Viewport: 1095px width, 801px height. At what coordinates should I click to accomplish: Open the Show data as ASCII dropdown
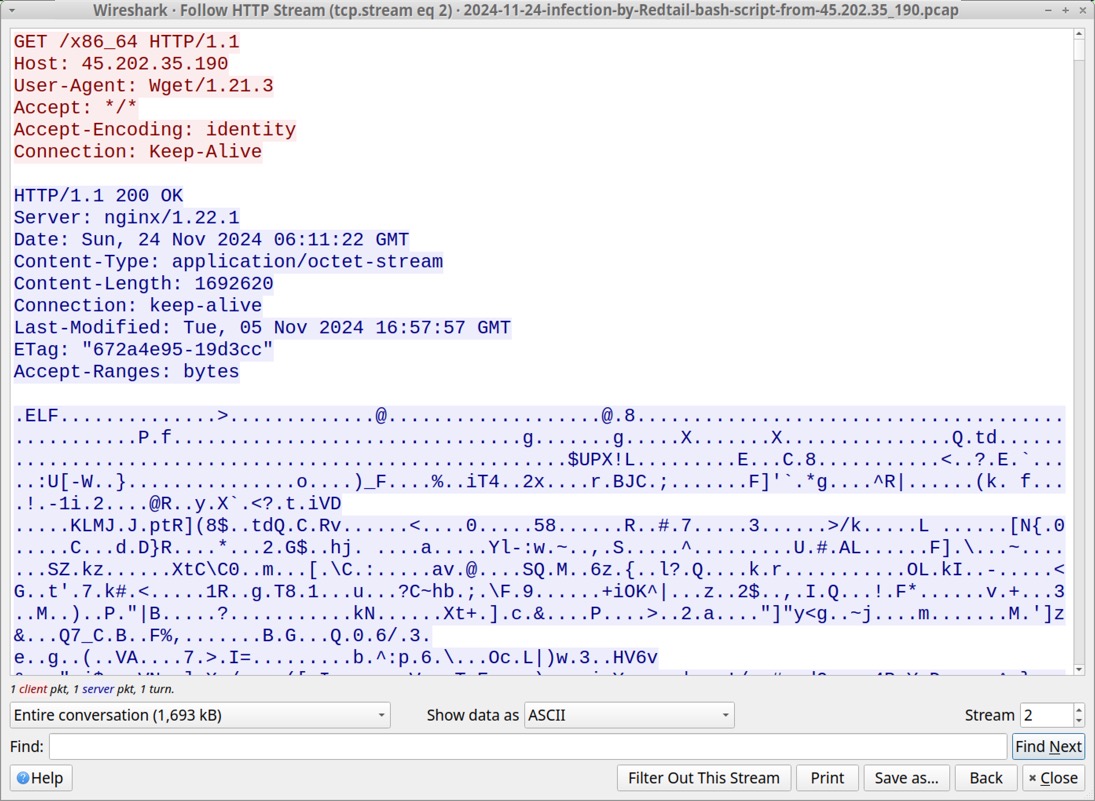coord(629,715)
